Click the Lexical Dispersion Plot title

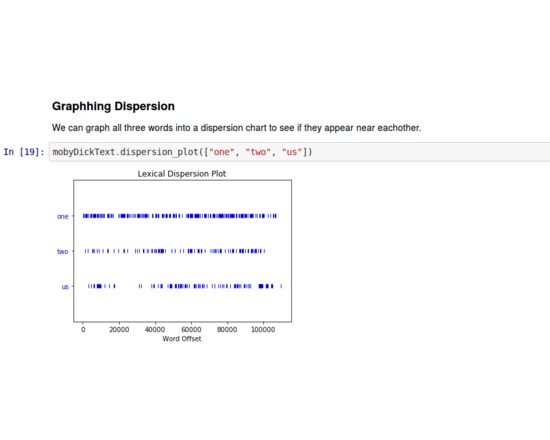182,174
